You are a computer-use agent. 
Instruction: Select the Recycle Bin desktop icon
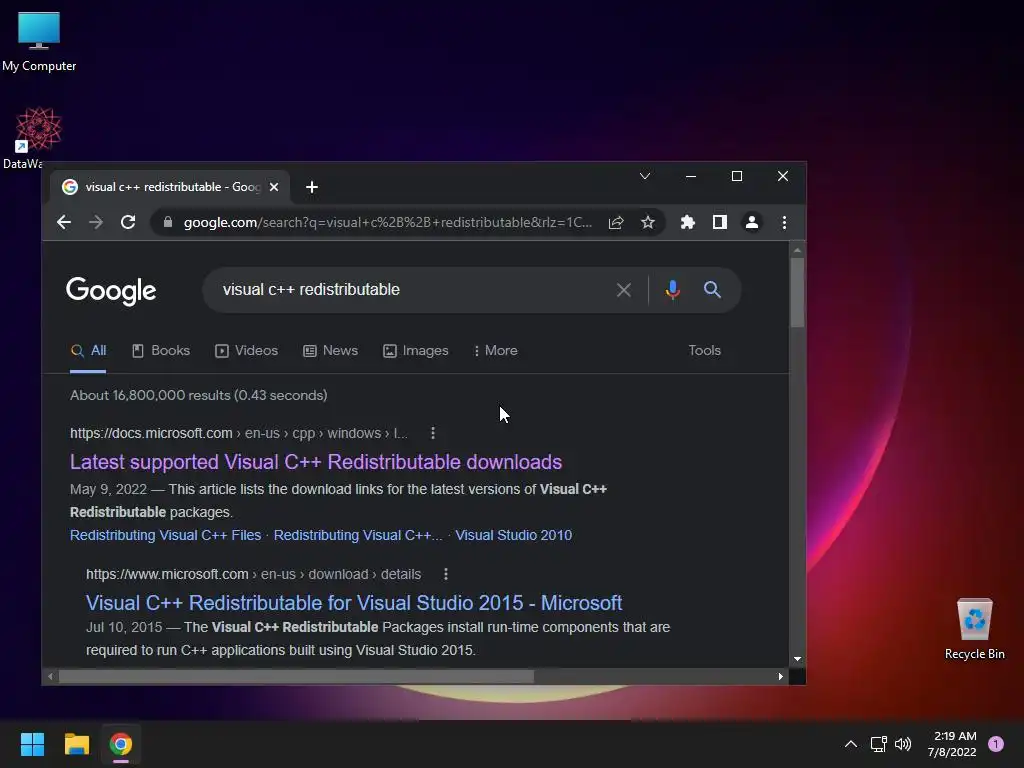pos(974,630)
